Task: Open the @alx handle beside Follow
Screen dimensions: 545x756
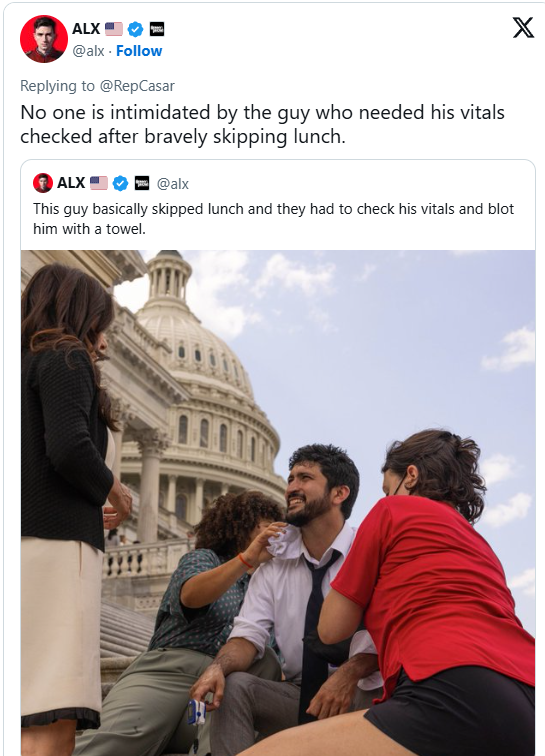Action: tap(88, 51)
